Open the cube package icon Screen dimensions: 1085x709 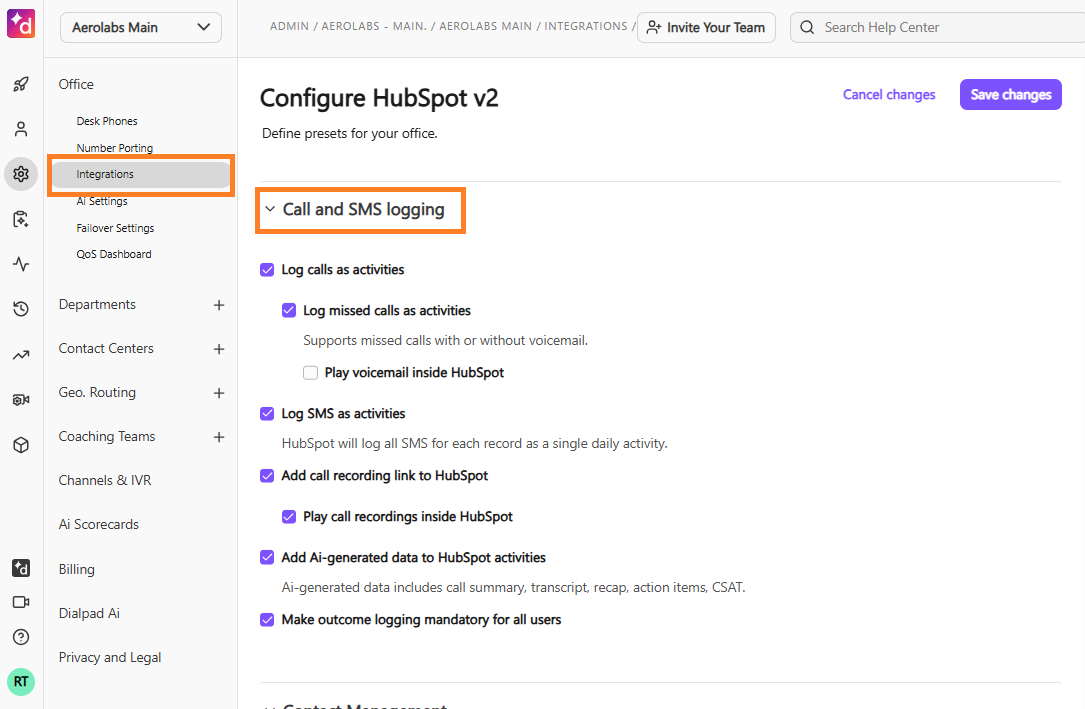pyautogui.click(x=21, y=445)
